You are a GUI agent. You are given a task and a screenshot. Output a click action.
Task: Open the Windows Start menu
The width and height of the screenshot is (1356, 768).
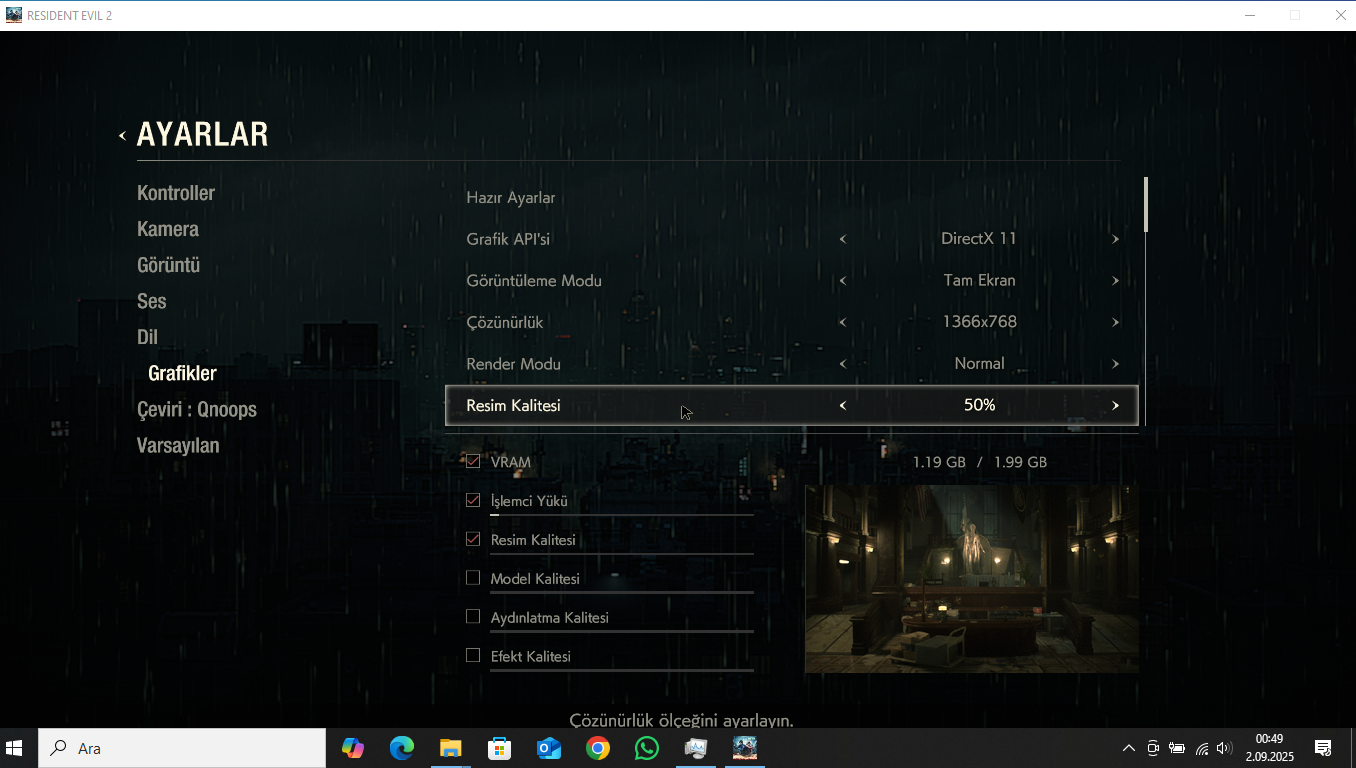click(15, 748)
